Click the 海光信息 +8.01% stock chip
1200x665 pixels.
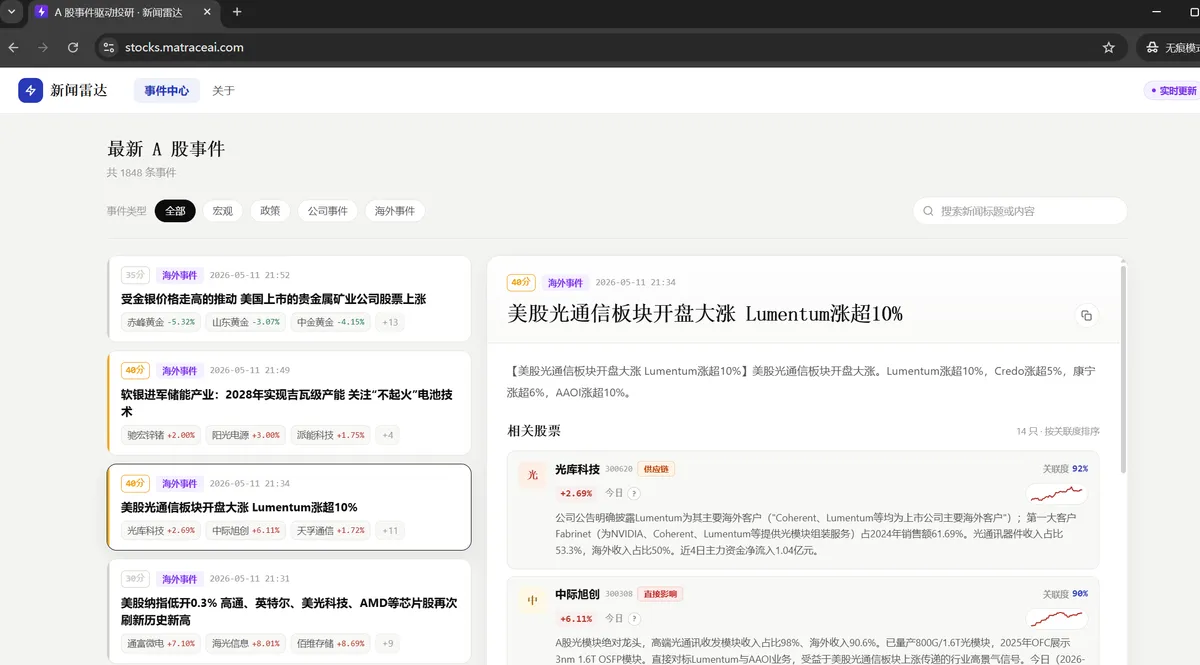click(245, 643)
